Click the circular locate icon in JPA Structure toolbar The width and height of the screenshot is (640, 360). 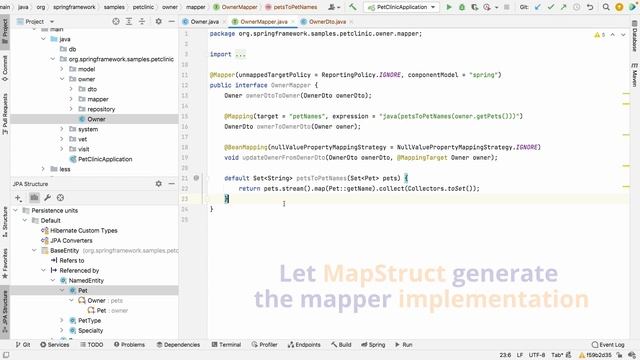click(60, 198)
